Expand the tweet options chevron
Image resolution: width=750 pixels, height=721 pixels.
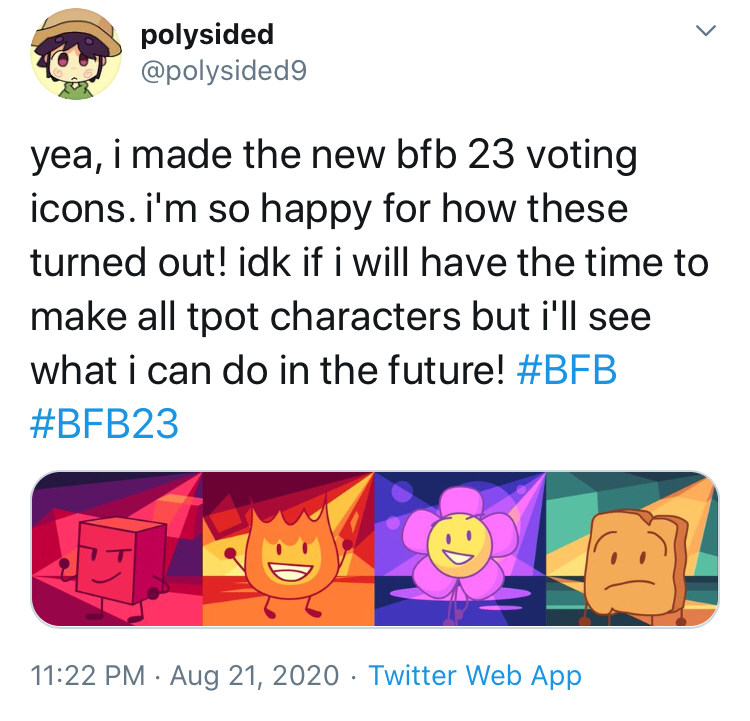(x=706, y=32)
